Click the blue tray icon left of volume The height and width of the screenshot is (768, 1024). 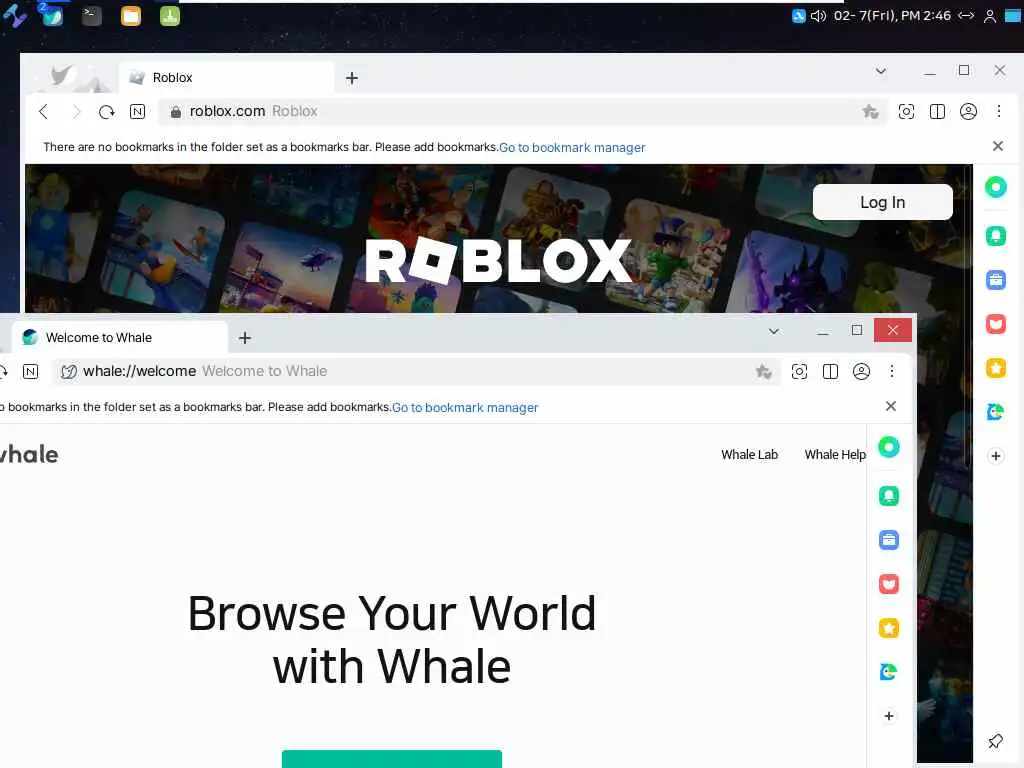(799, 16)
